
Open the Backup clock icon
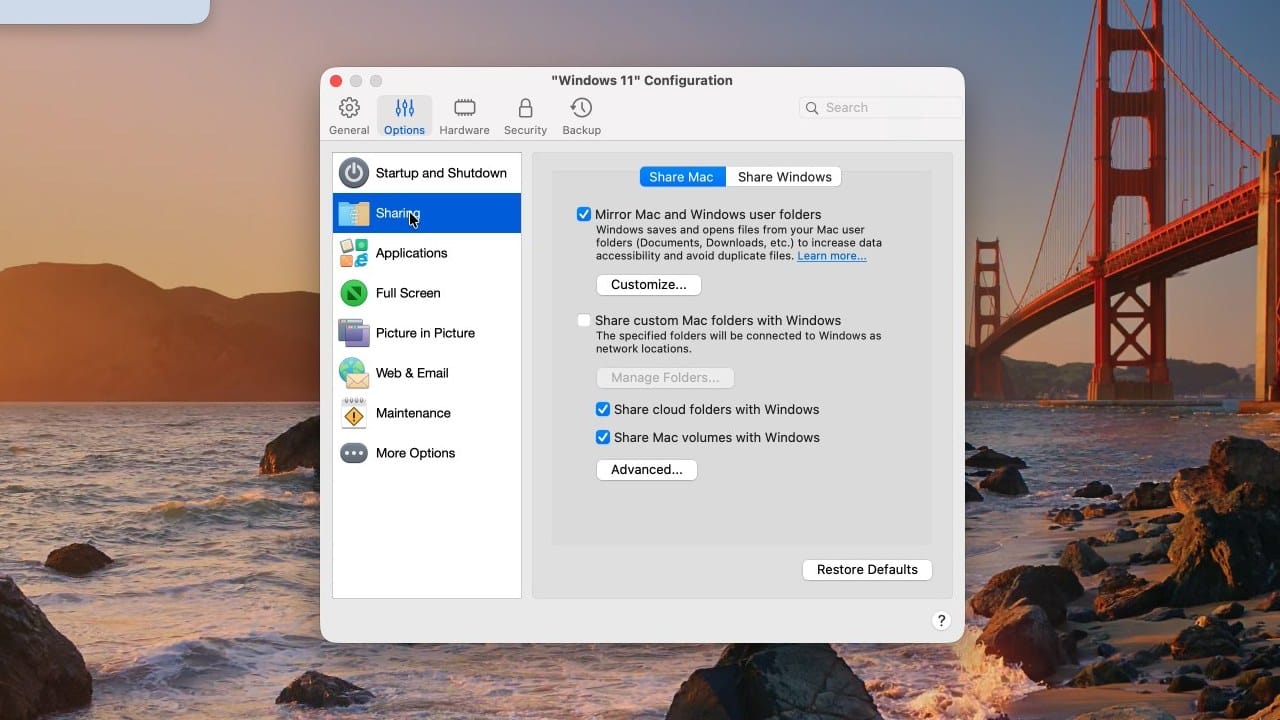click(x=581, y=108)
